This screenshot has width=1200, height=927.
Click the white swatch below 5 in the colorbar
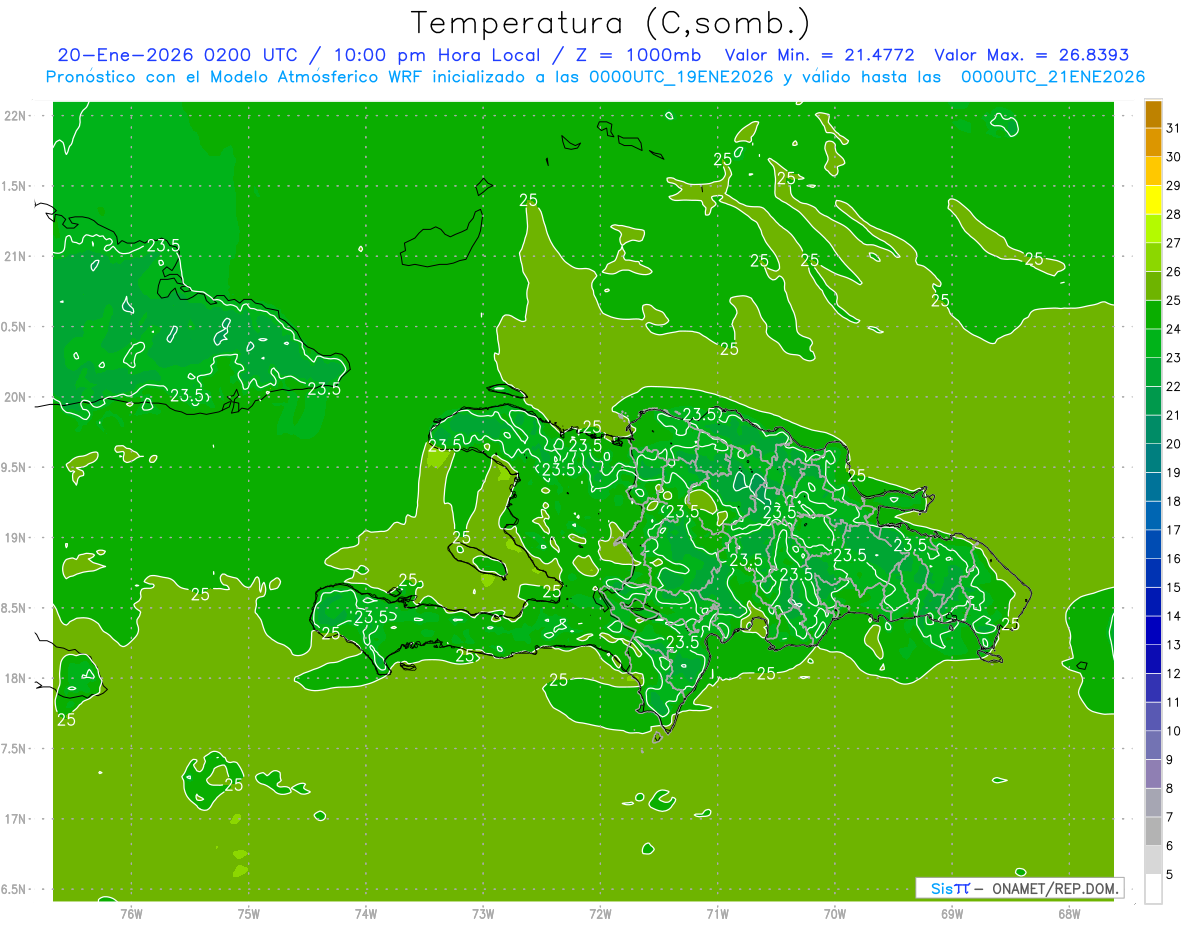coord(1153,888)
